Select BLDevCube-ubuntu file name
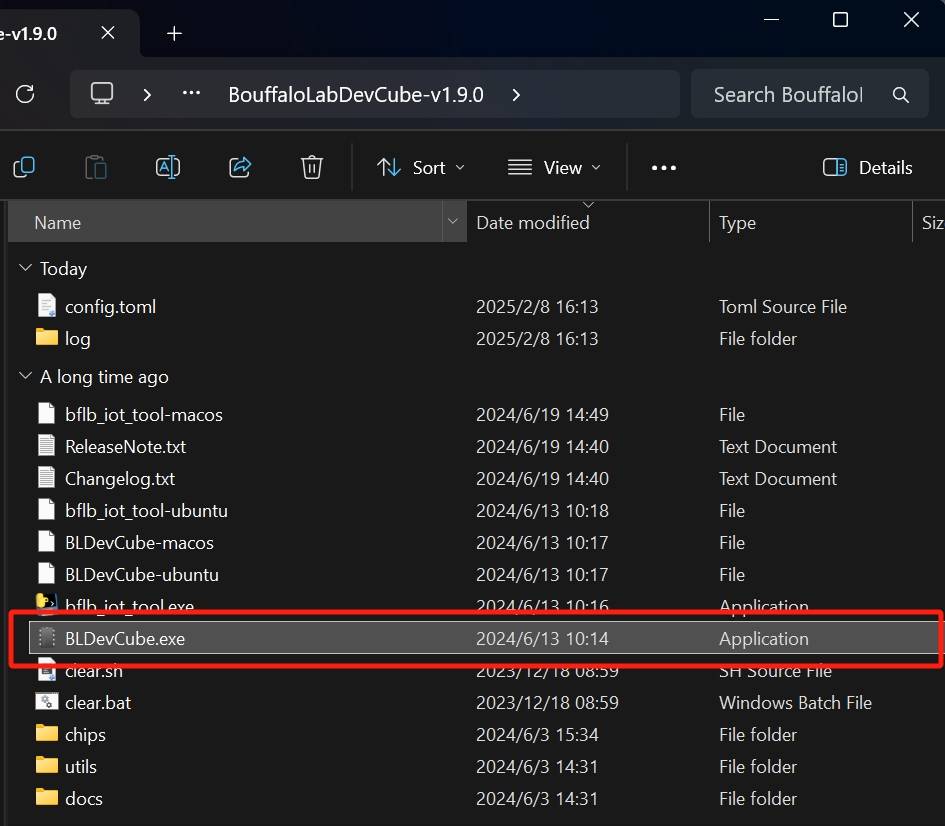This screenshot has width=945, height=826. (x=142, y=574)
